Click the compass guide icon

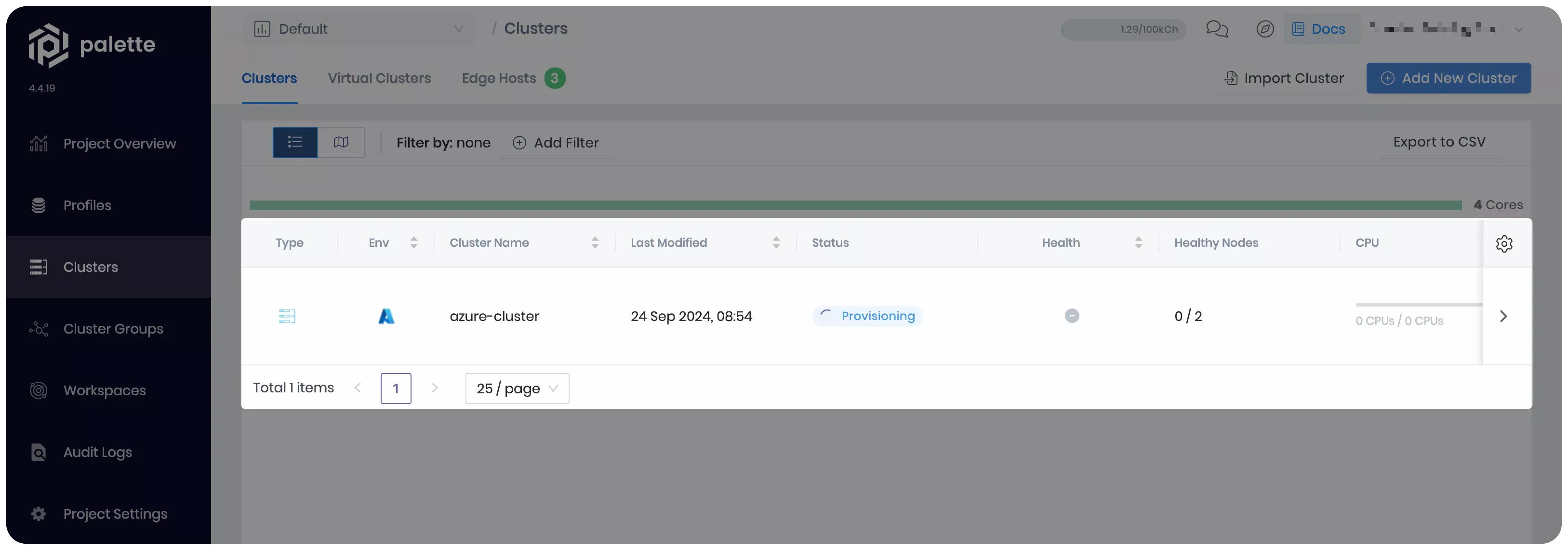click(x=1265, y=28)
